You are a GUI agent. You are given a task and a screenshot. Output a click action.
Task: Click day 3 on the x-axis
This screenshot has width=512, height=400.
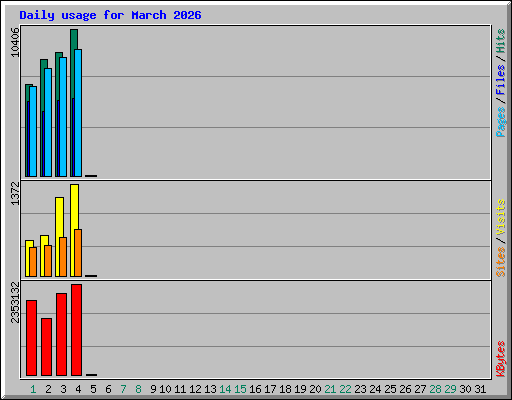click(63, 389)
